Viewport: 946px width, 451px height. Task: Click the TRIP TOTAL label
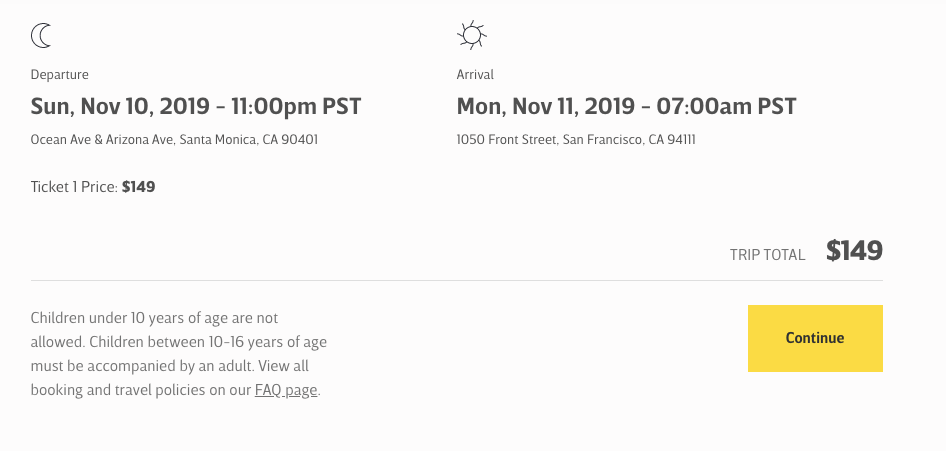[x=767, y=255]
